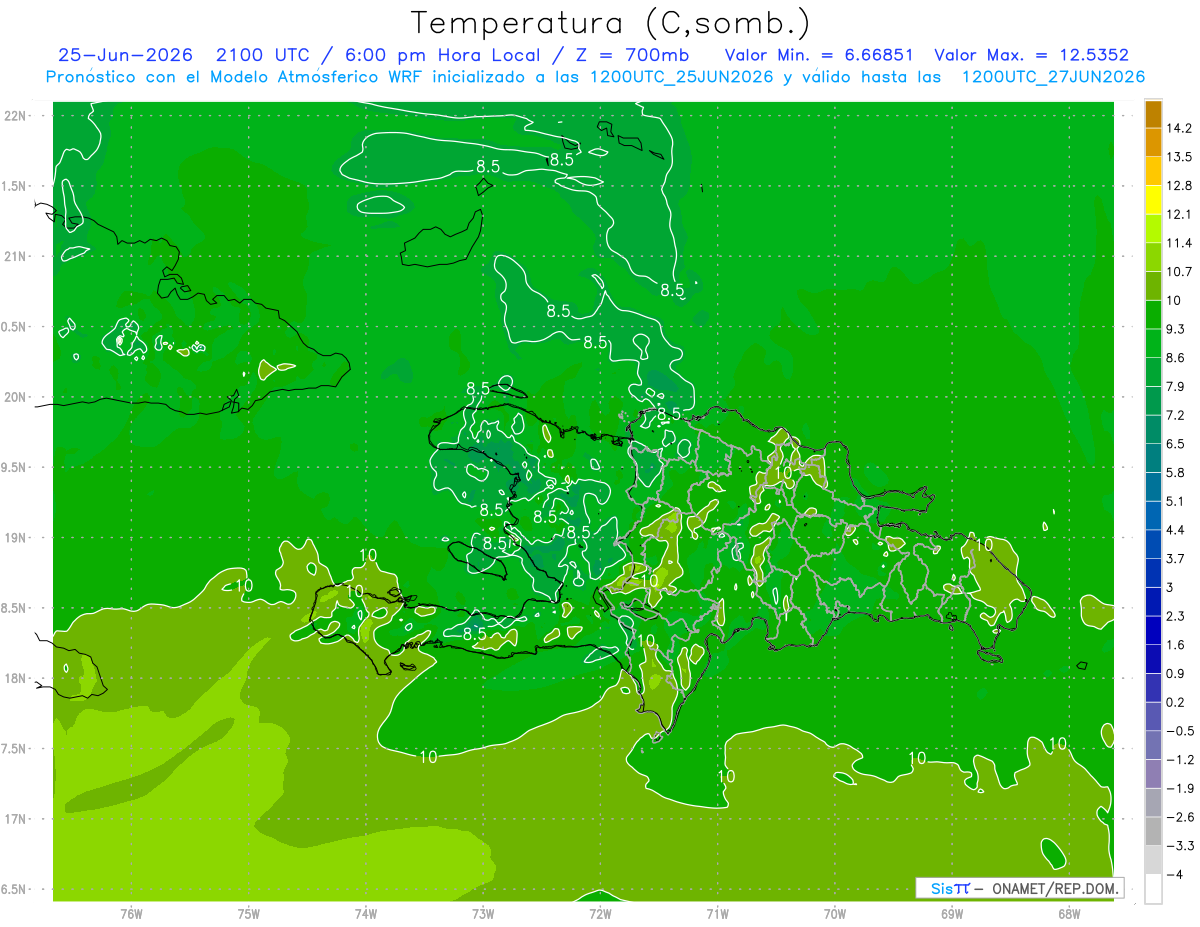Click '1200UTC_27JUN2026' valid-until timestamp
This screenshot has width=1200, height=927.
(1053, 77)
